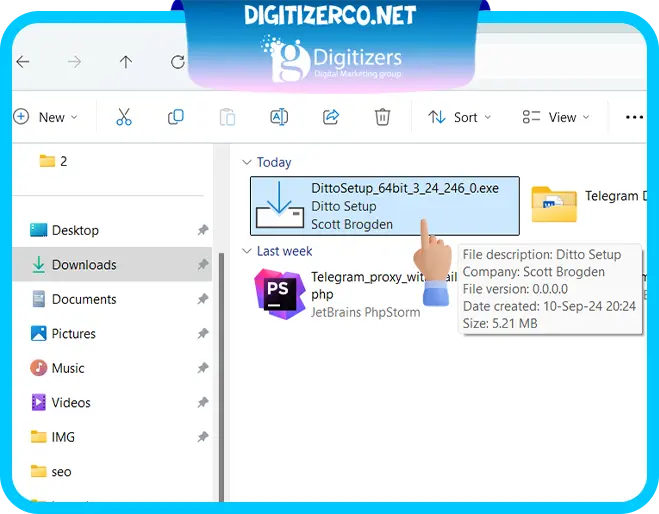
Task: Click the navigation pane vertical scrollbar
Action: (x=221, y=377)
